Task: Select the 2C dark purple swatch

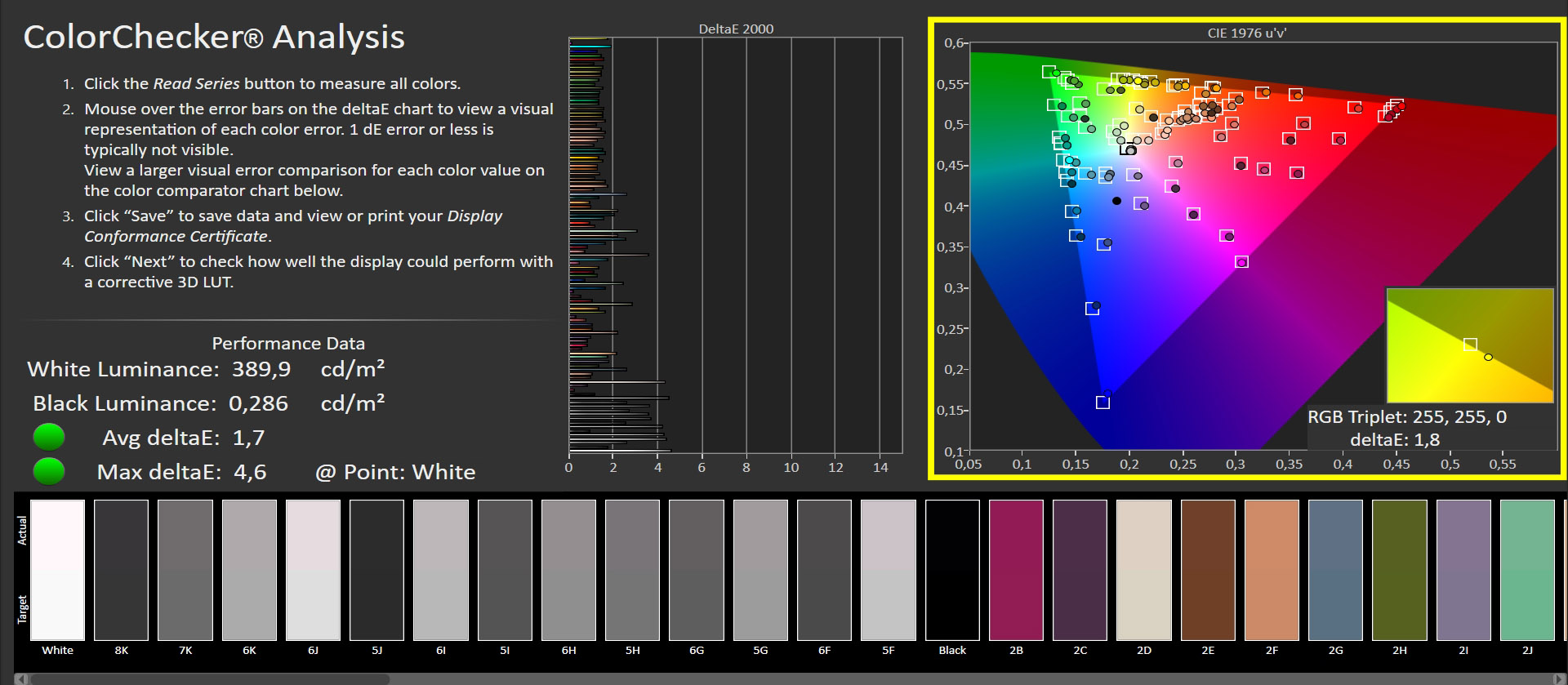Action: click(x=1080, y=570)
